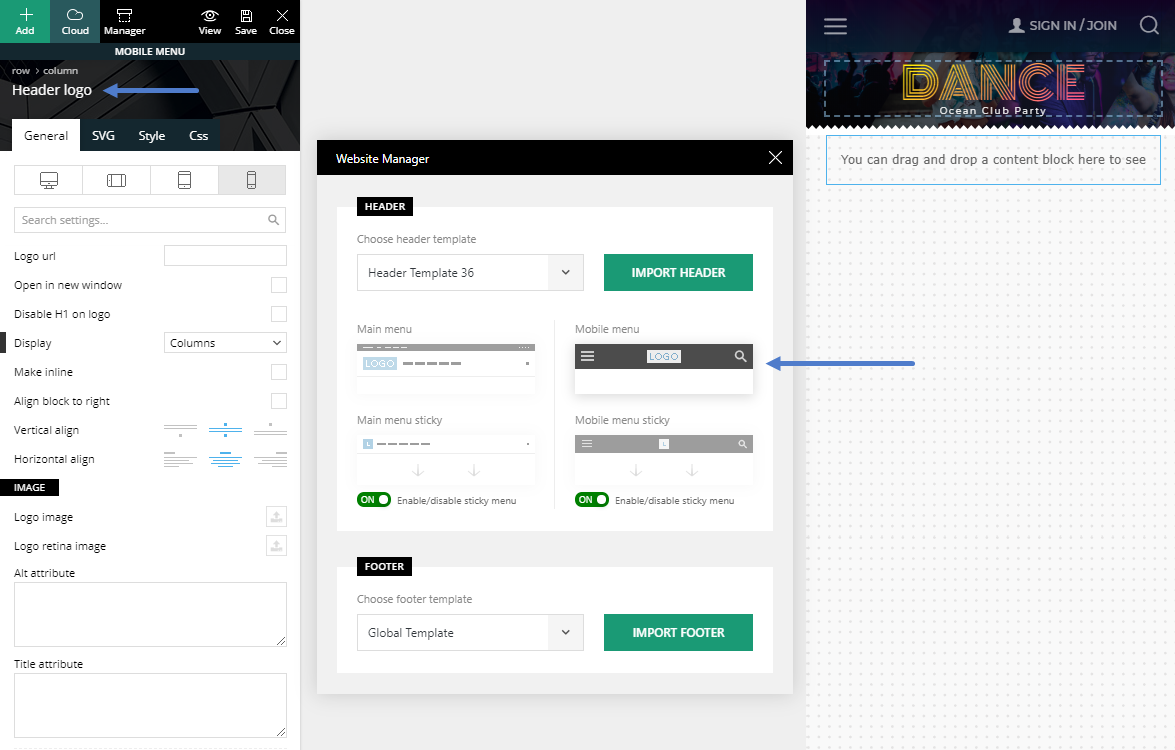Select the desktop viewport icon

click(49, 180)
